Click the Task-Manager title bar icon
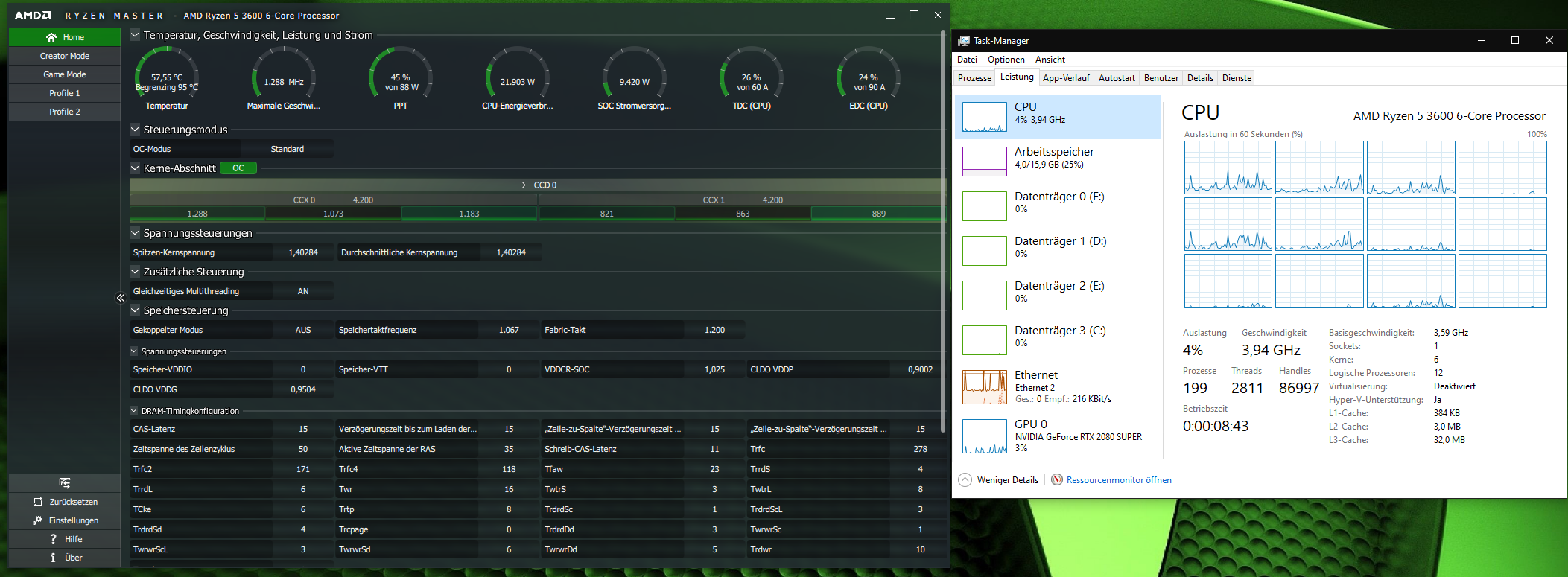Screen dimensions: 1568x577 [964, 41]
